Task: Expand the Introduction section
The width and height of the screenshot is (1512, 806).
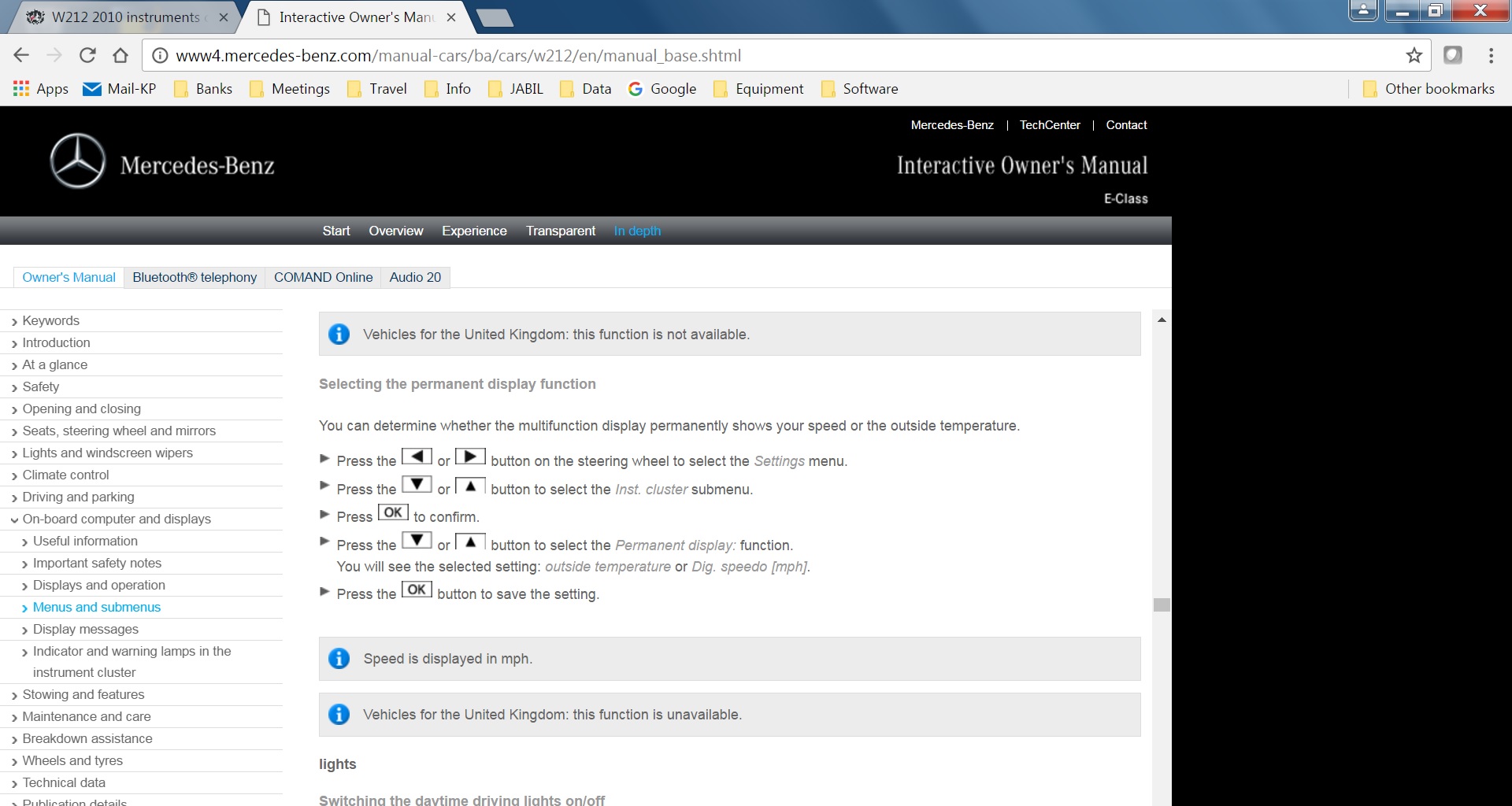Action: tap(56, 342)
